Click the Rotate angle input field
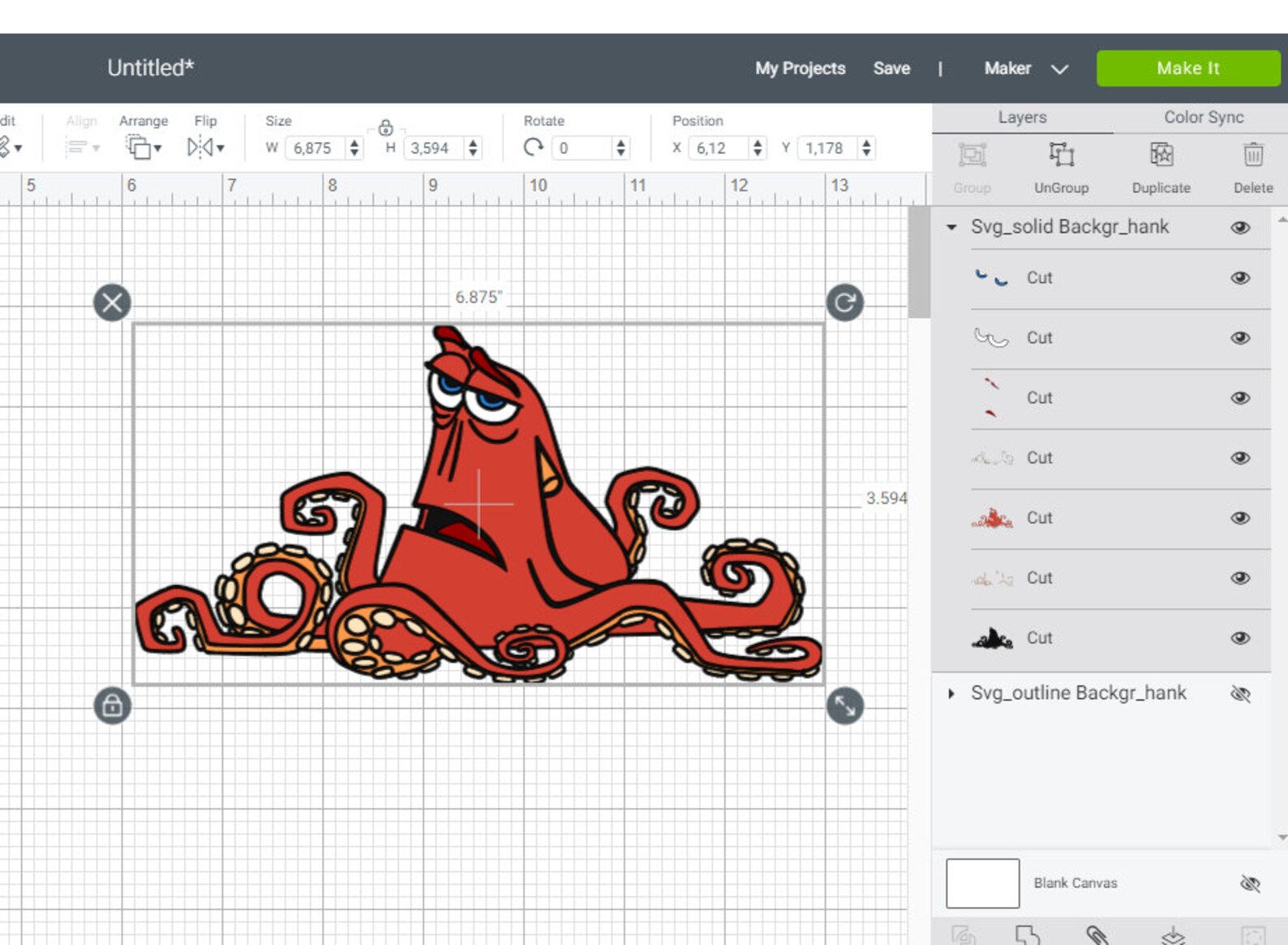The image size is (1288, 945). pos(582,148)
